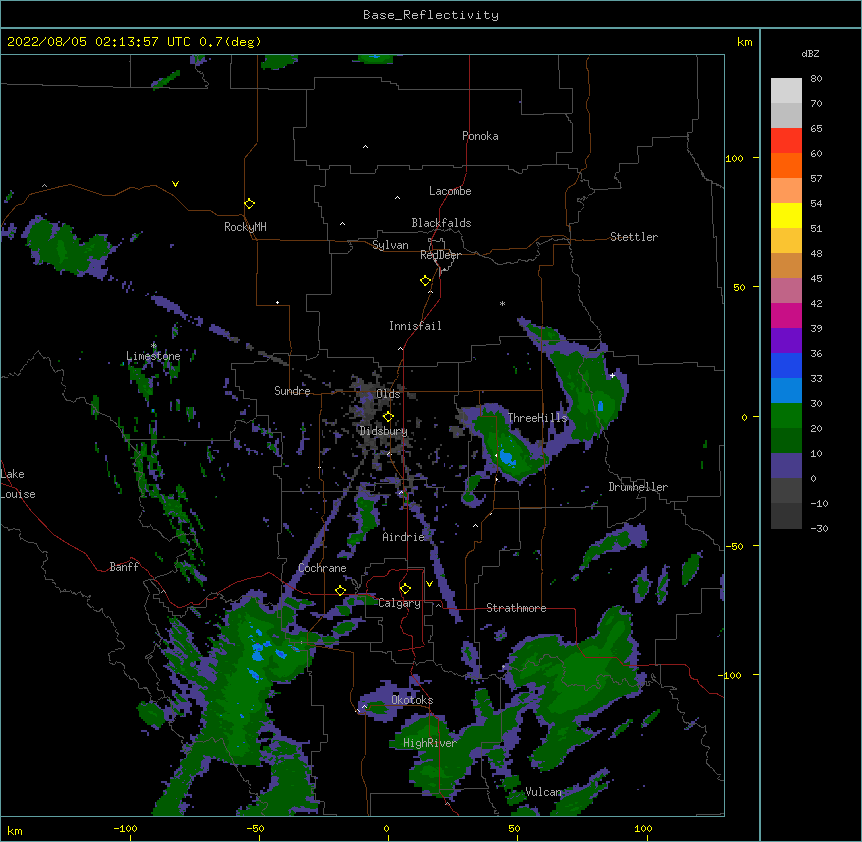Viewport: 862px width, 842px height.
Task: Click the yellow diamond marker near Olds
Action: point(388,417)
